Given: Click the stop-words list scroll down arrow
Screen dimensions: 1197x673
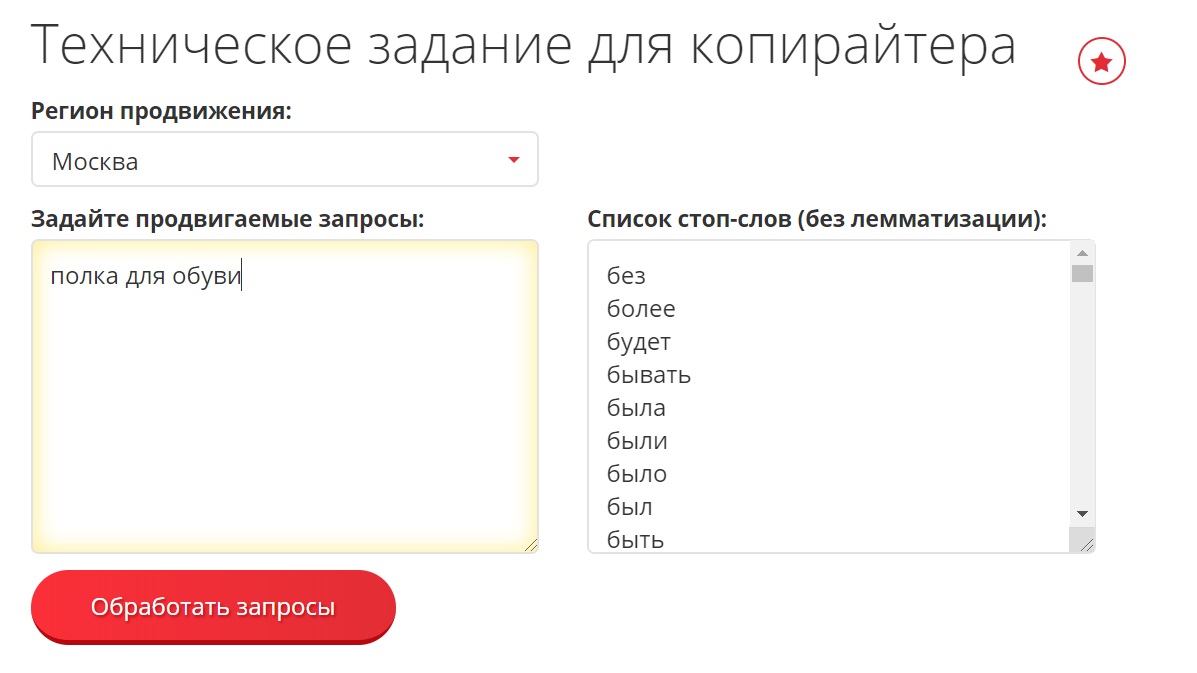Looking at the screenshot, I should (1082, 513).
